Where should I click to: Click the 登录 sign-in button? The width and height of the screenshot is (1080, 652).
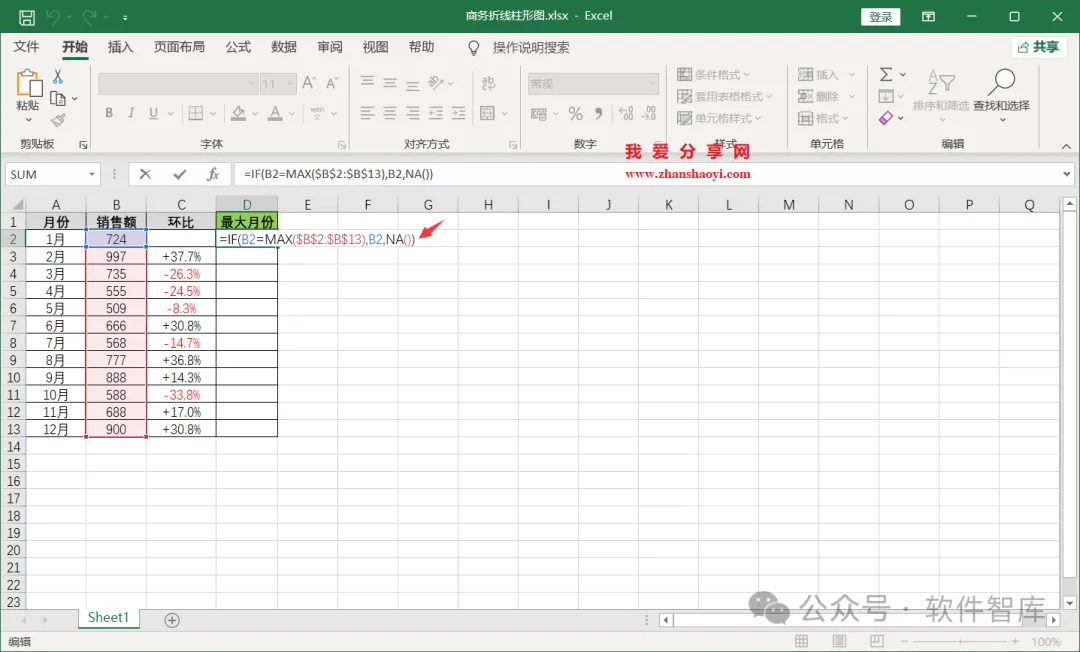(x=880, y=17)
